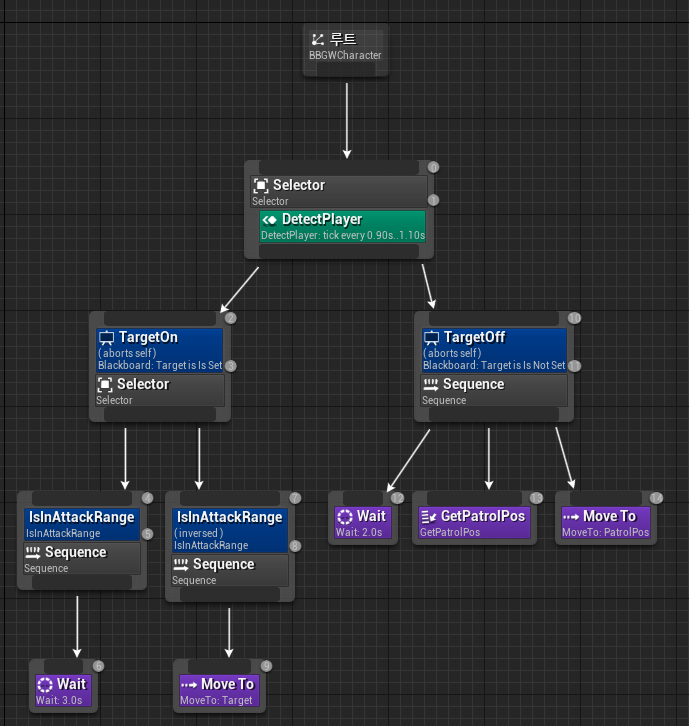The image size is (689, 726).
Task: Select the top Selector composite node
Action: (339, 191)
